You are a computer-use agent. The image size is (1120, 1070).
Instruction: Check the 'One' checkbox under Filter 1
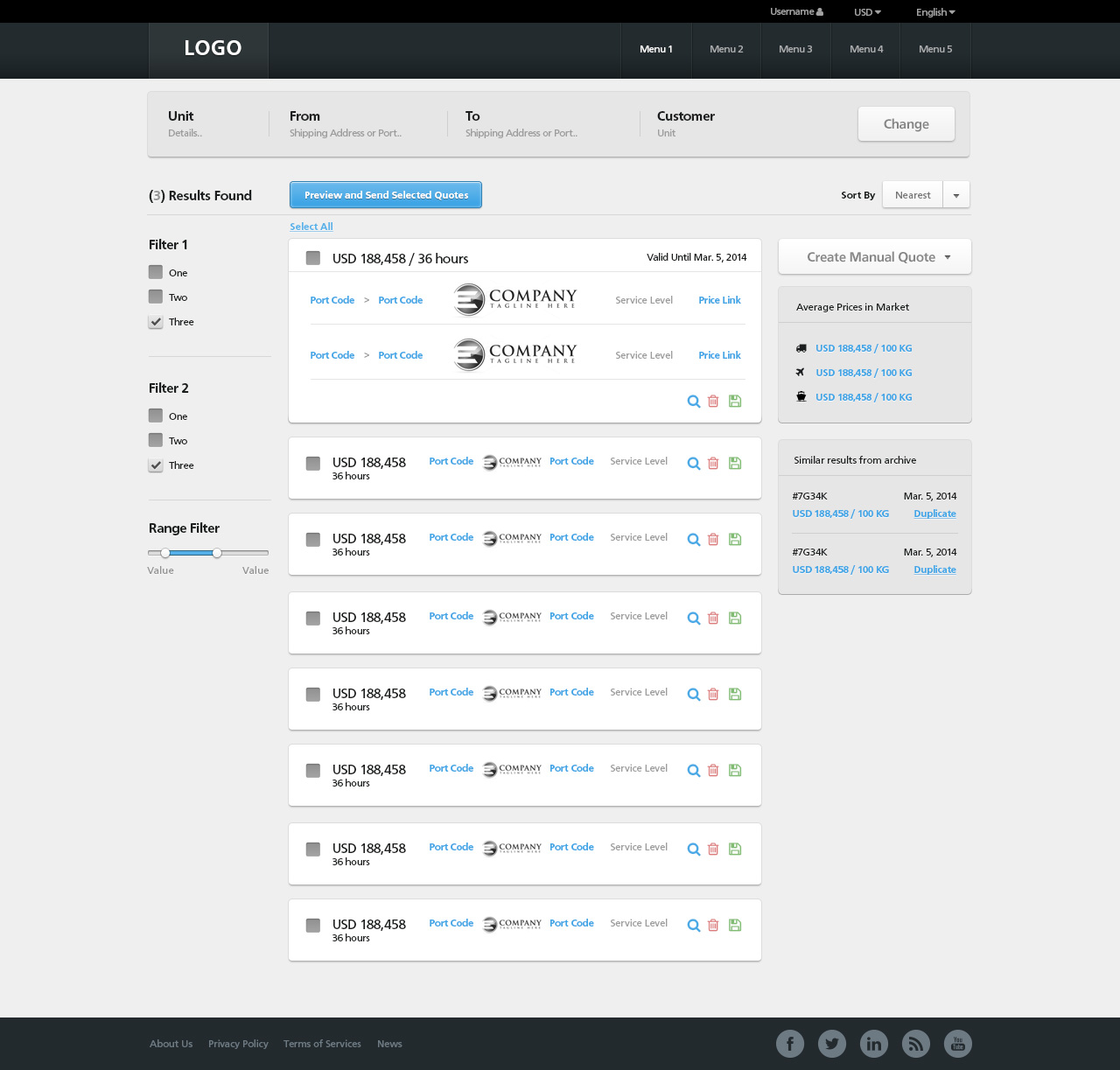click(156, 272)
